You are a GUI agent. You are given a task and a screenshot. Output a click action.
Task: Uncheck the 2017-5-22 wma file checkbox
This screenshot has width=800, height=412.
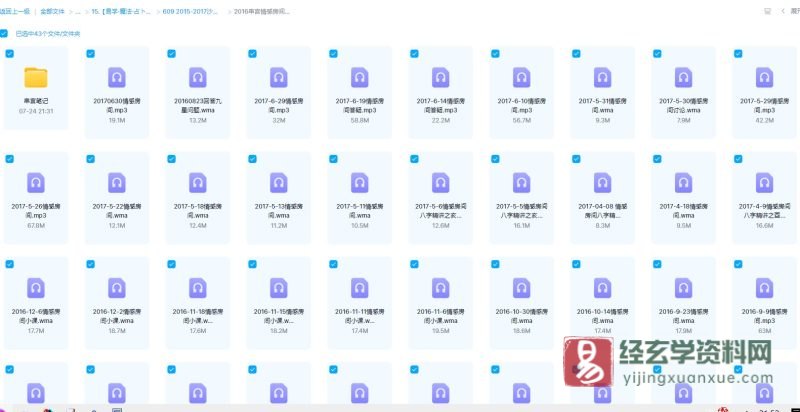[x=90, y=159]
